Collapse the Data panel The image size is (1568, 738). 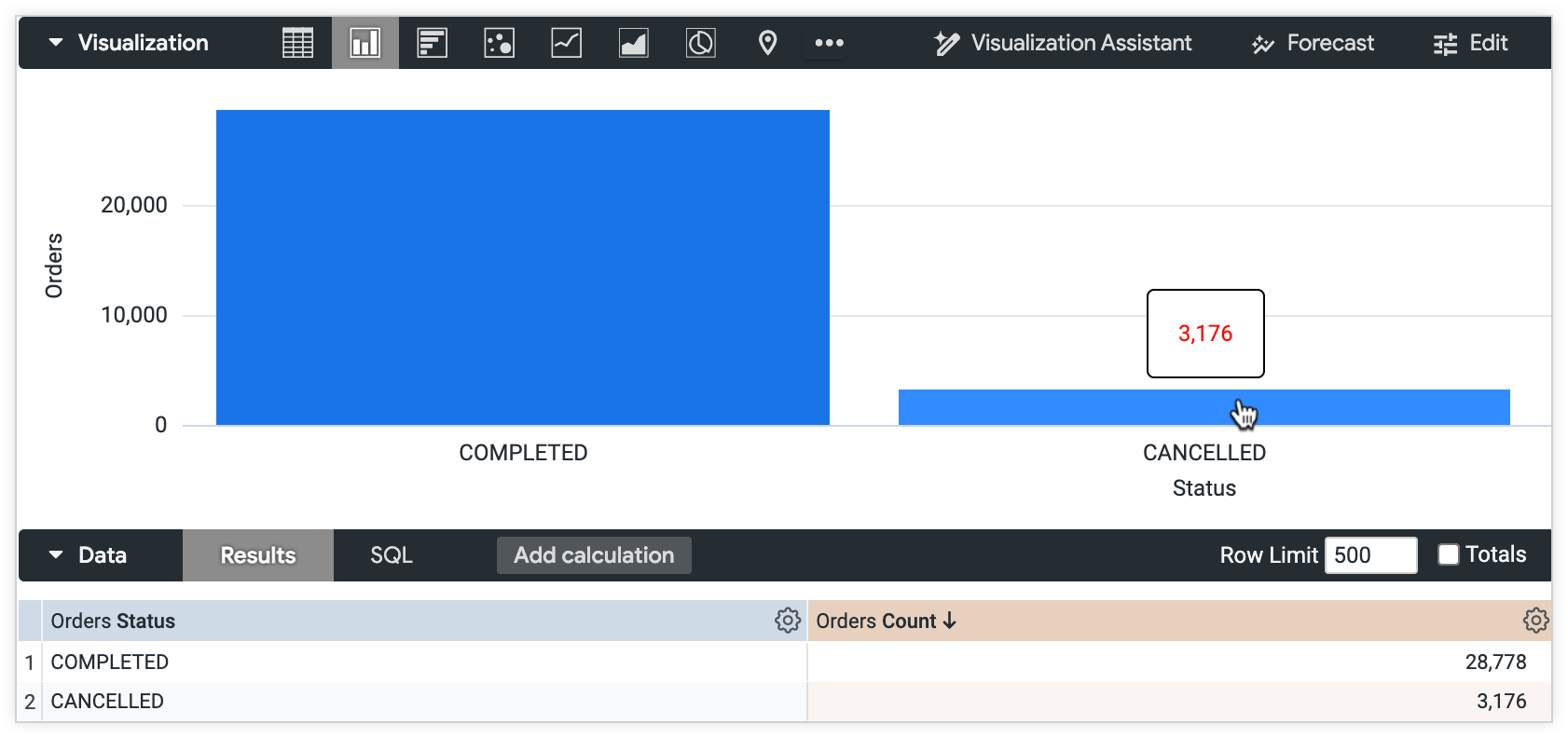56,554
